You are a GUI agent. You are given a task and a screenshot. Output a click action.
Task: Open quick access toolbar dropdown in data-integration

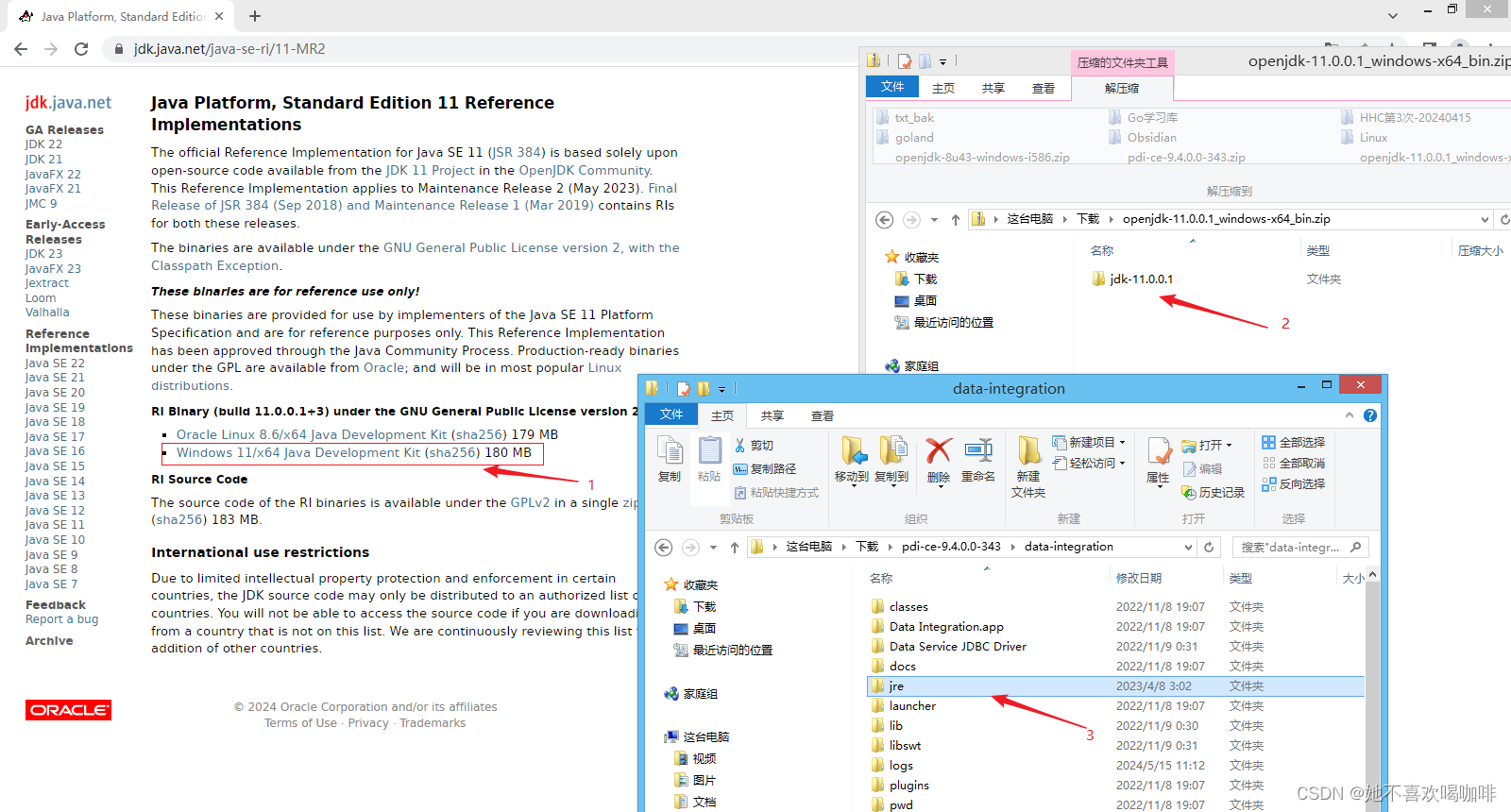pyautogui.click(x=722, y=389)
